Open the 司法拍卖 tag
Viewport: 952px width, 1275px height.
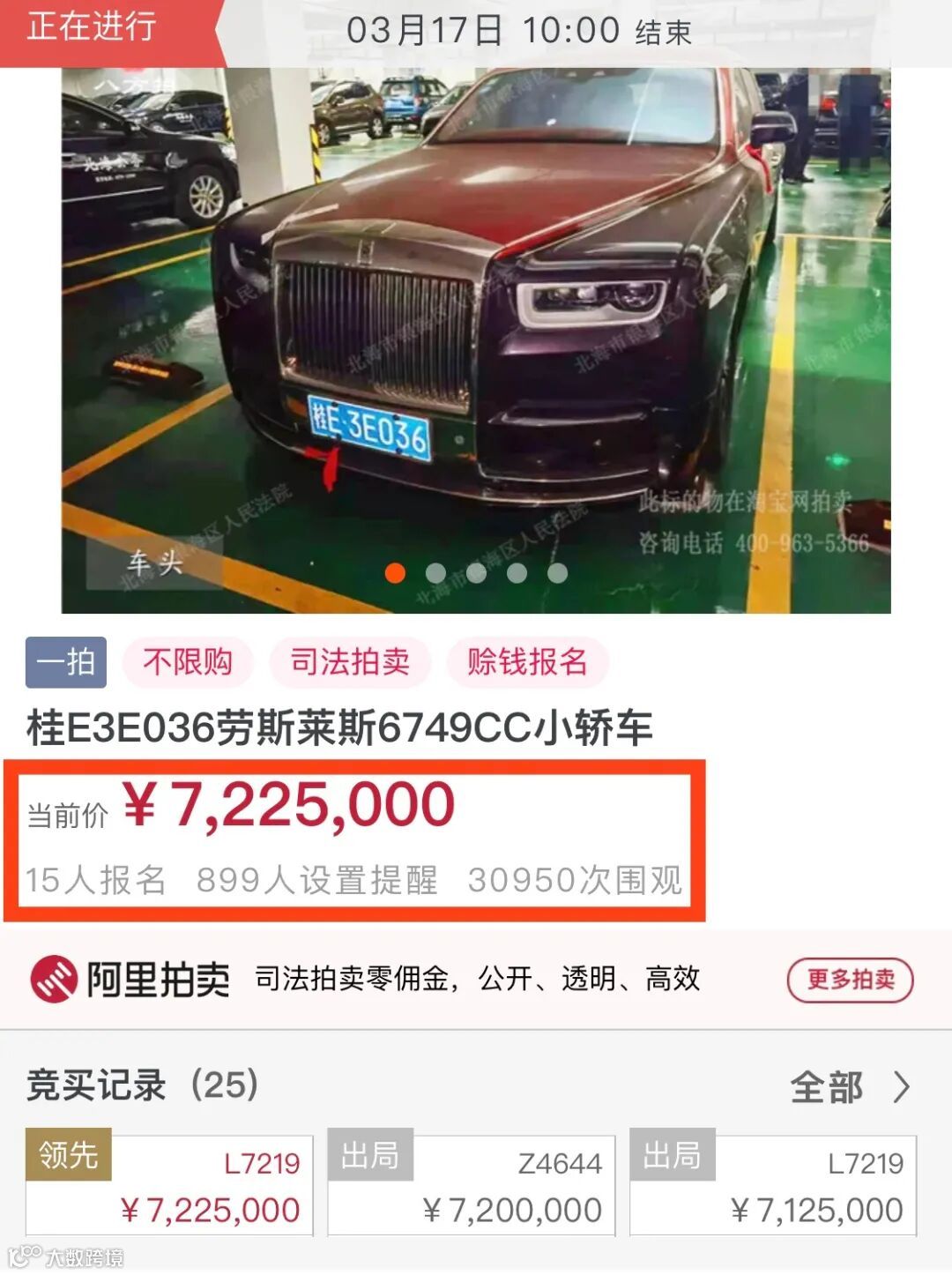(350, 662)
